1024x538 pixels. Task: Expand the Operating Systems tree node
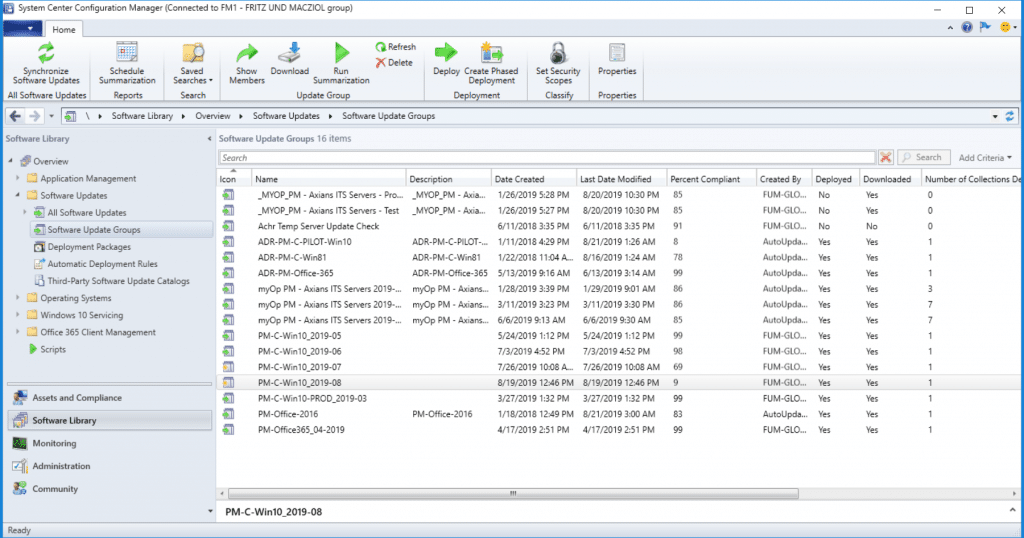pyautogui.click(x=18, y=298)
